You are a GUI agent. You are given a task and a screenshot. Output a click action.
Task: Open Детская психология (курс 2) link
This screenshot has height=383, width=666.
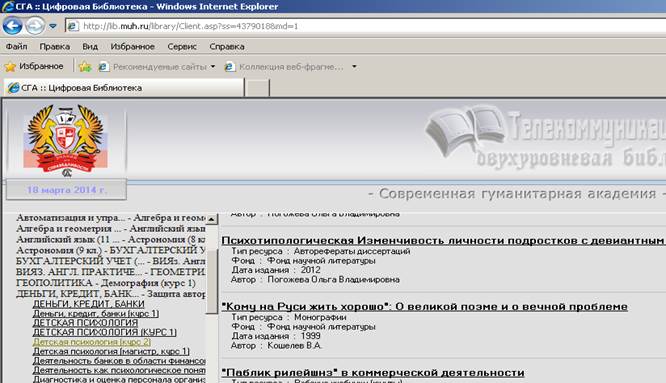click(92, 341)
